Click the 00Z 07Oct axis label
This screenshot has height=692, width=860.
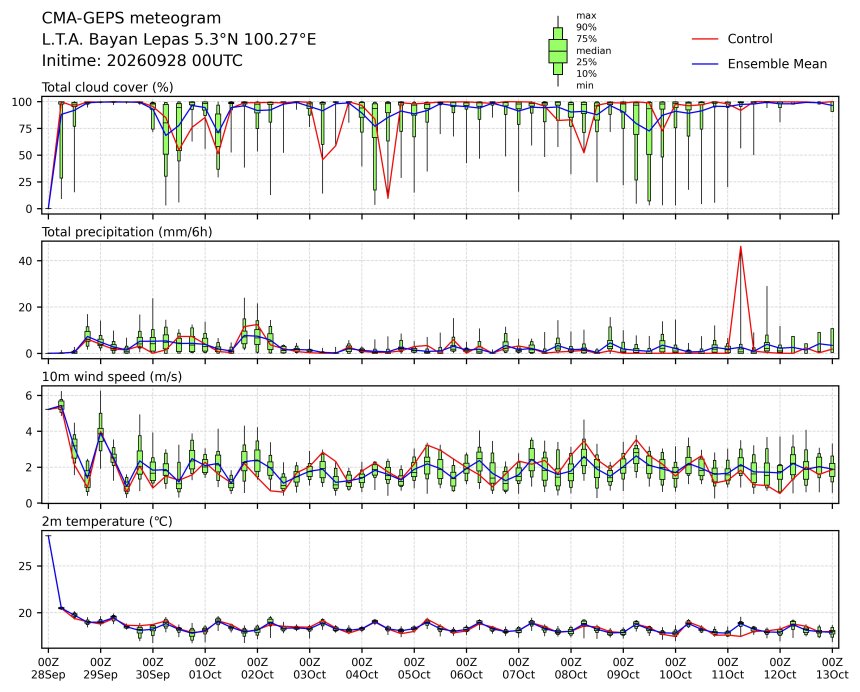click(x=518, y=668)
